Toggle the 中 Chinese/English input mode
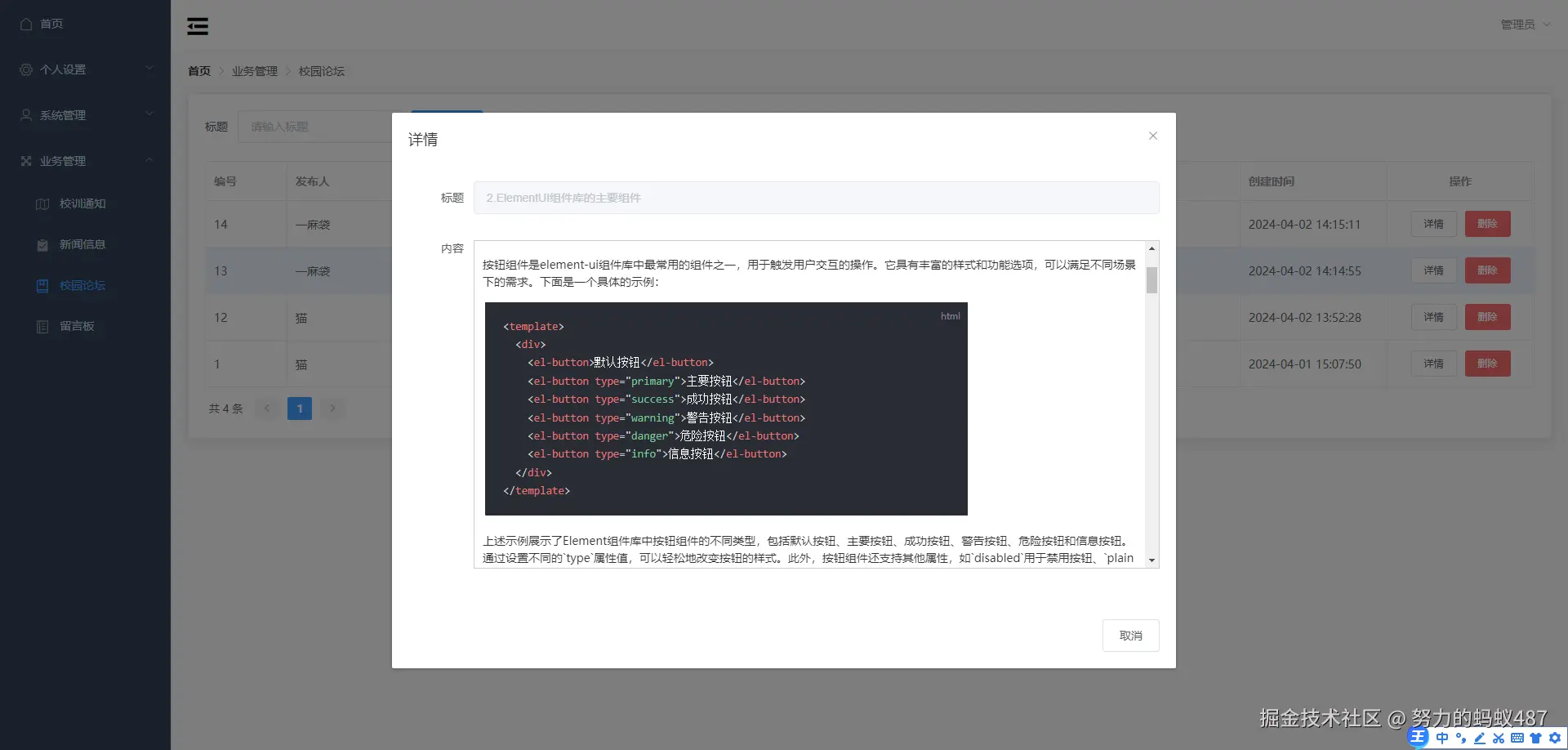Screen dimensions: 1568x750 click(x=1442, y=738)
